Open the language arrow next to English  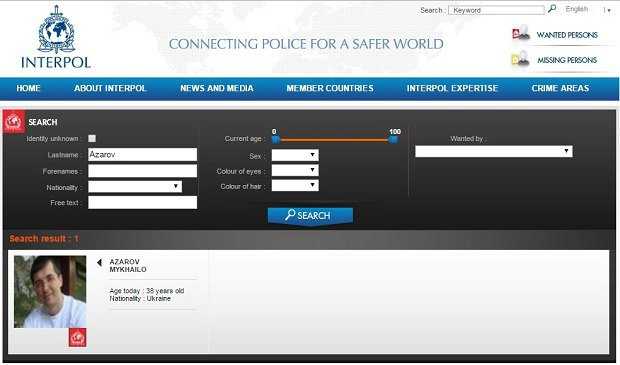pyautogui.click(x=608, y=10)
